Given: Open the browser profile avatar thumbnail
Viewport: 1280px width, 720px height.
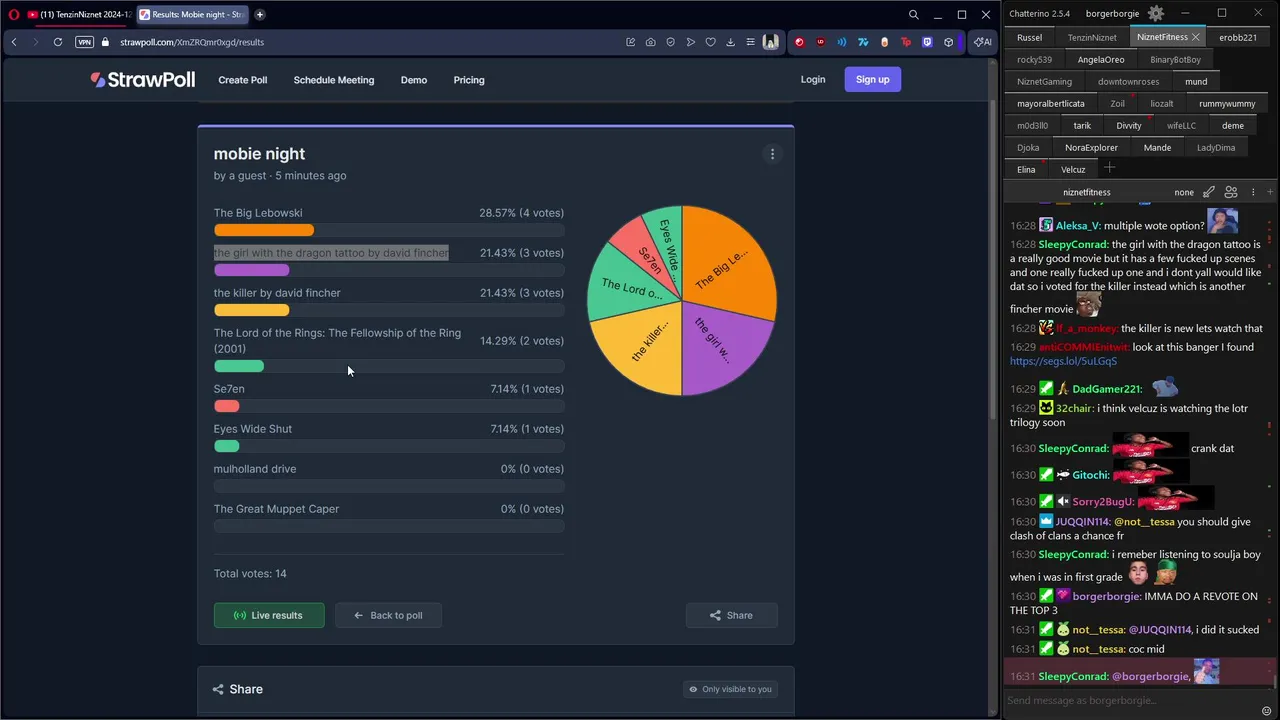Looking at the screenshot, I should [x=771, y=42].
